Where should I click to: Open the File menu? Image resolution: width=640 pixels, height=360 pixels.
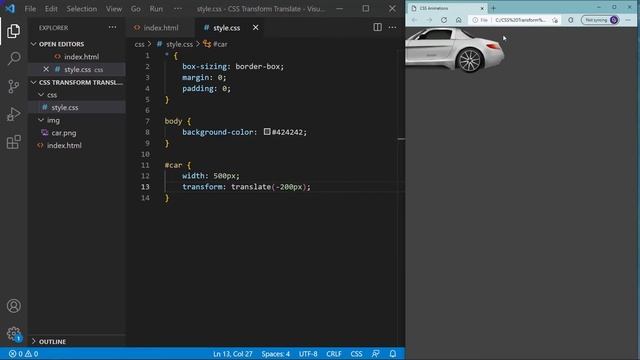click(30, 9)
